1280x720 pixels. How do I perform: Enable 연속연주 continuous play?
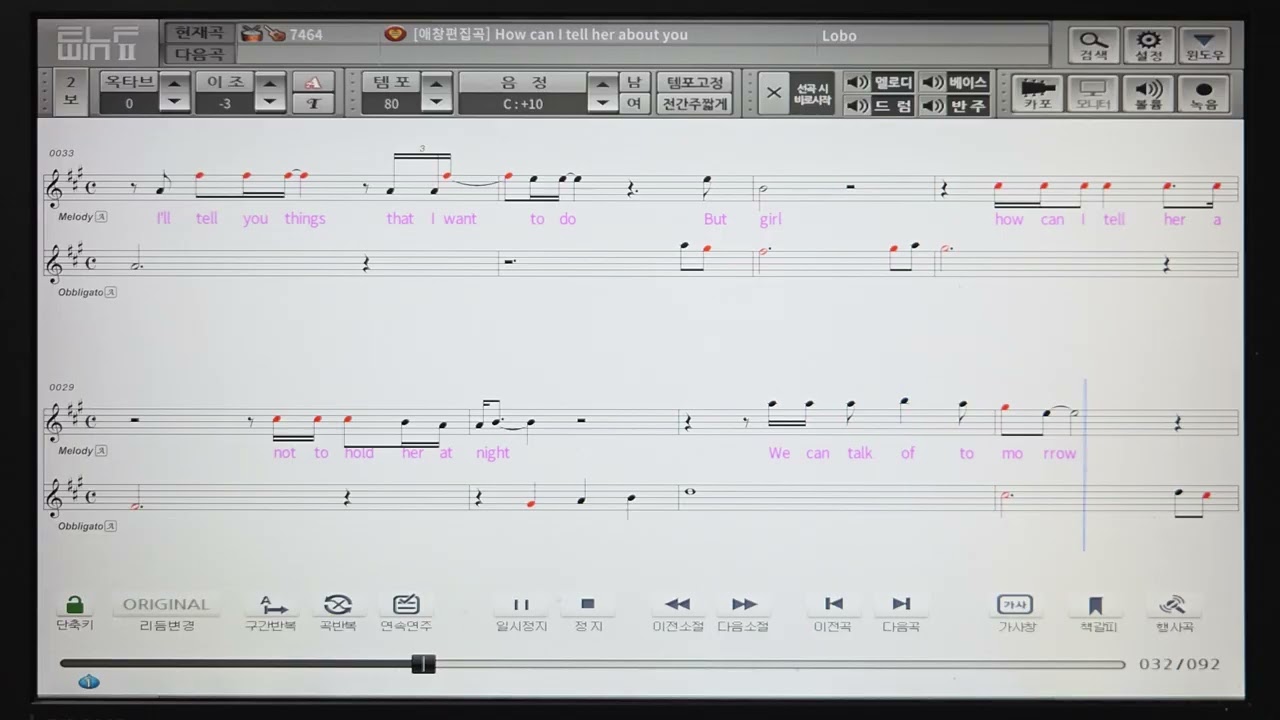[x=406, y=613]
